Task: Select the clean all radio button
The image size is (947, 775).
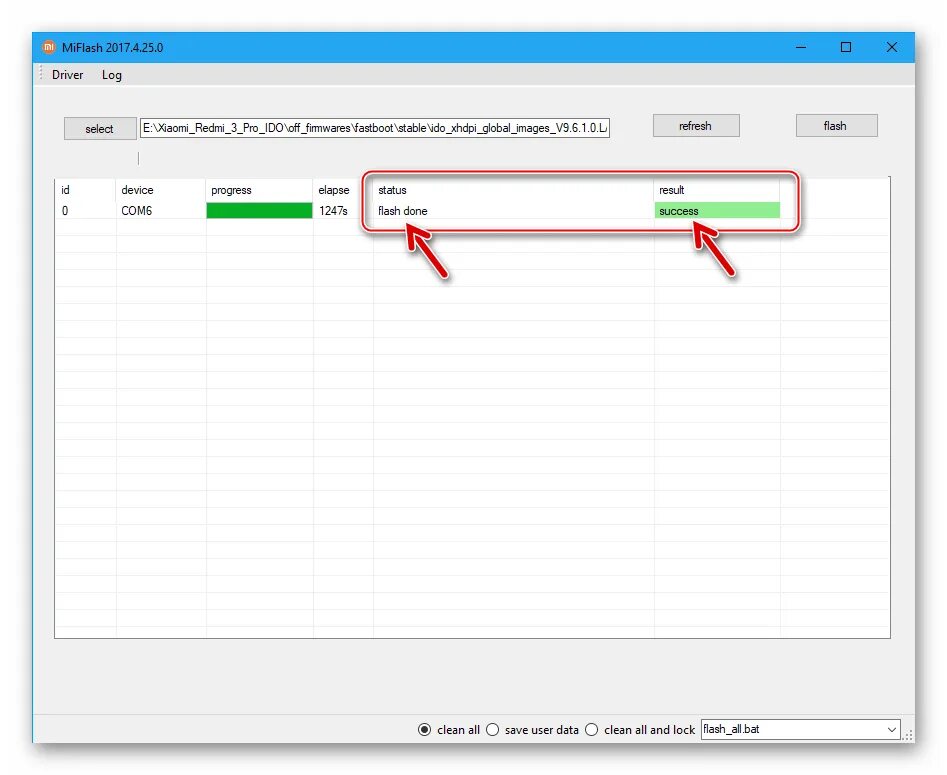Action: (x=425, y=730)
